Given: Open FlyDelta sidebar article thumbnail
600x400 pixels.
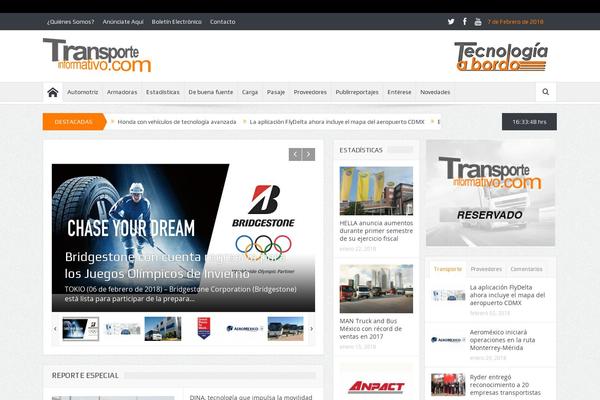Looking at the screenshot, I should point(448,295).
